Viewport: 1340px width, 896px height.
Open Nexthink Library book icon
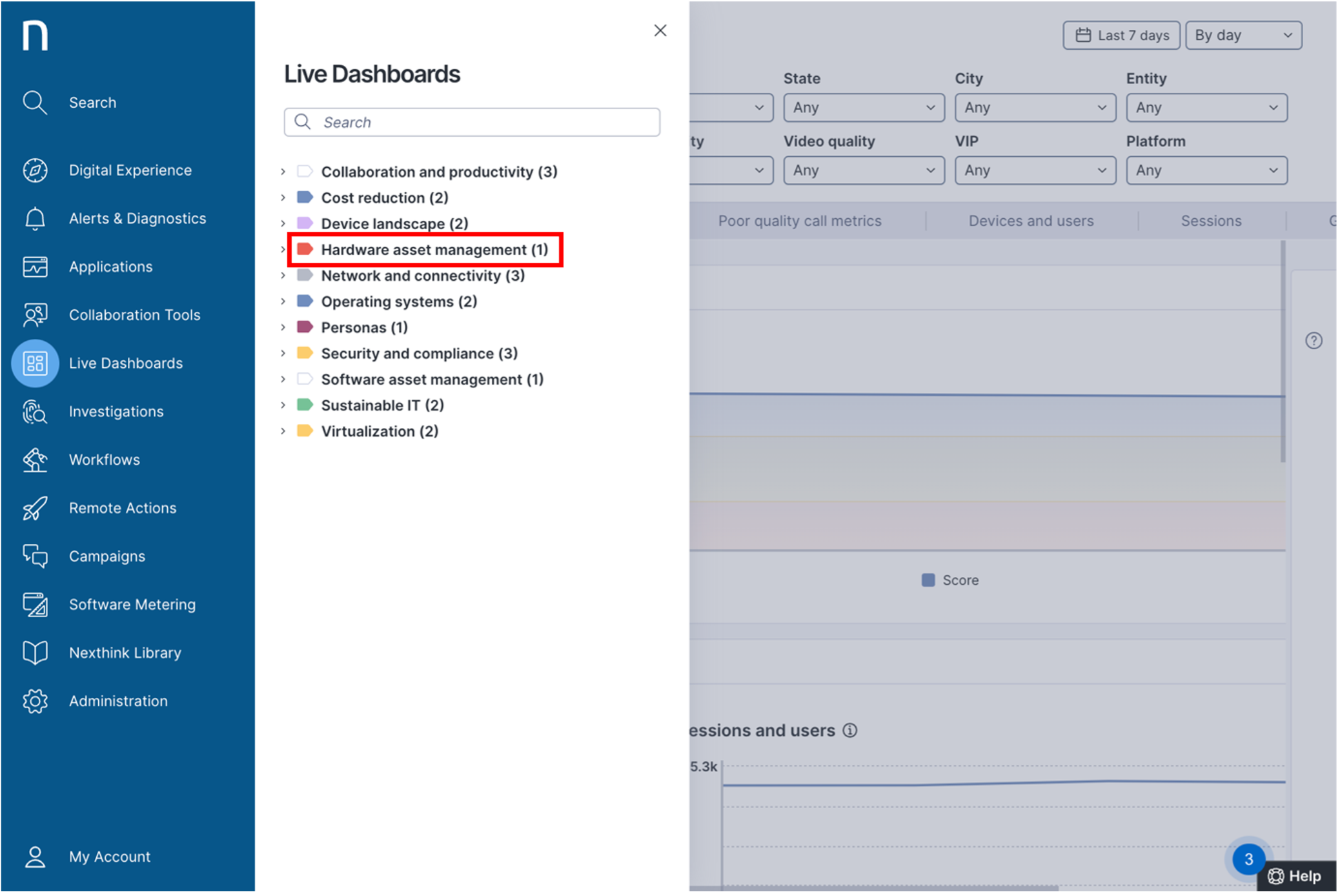point(35,653)
